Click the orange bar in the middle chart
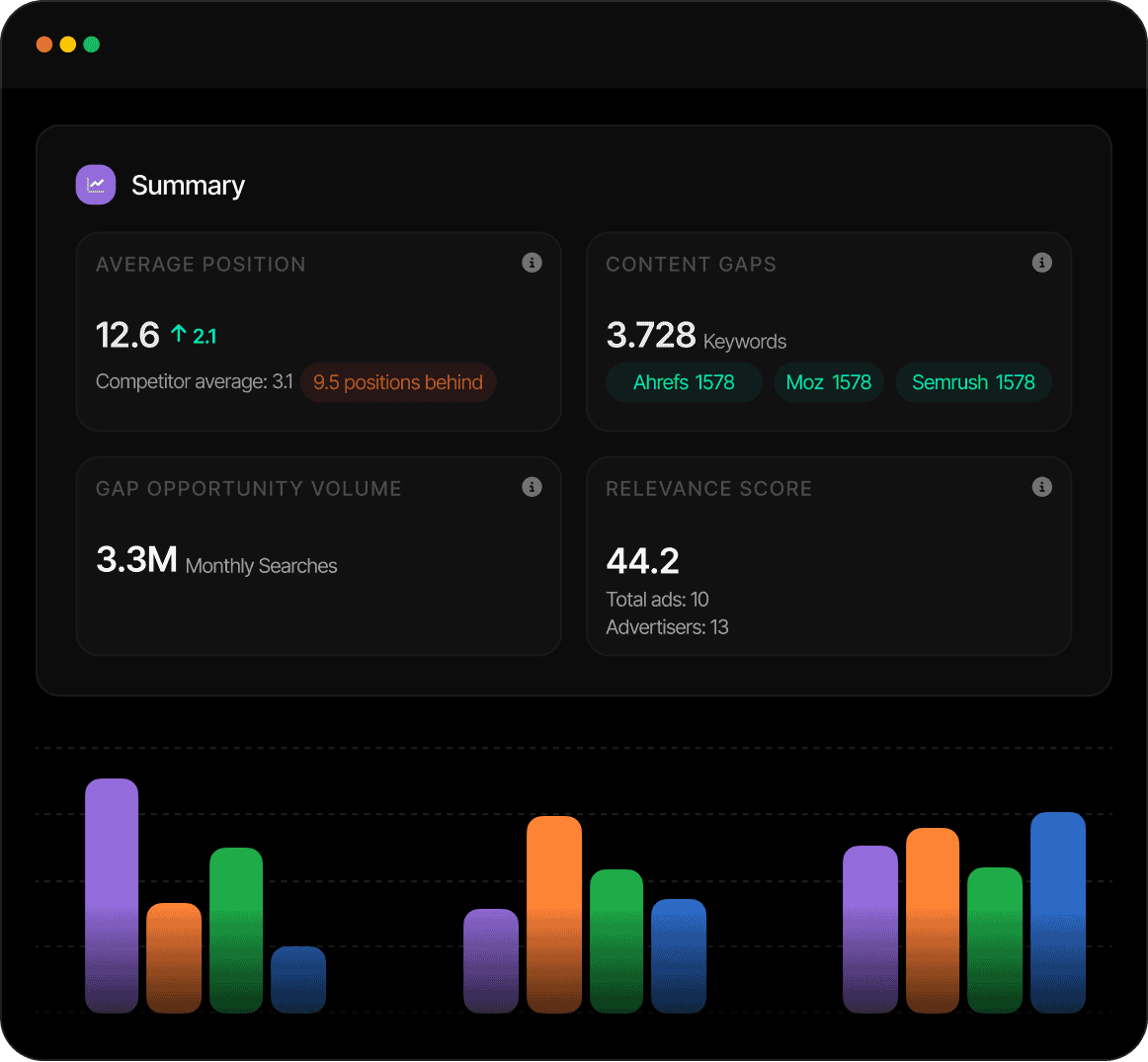The image size is (1148, 1062). tap(554, 914)
